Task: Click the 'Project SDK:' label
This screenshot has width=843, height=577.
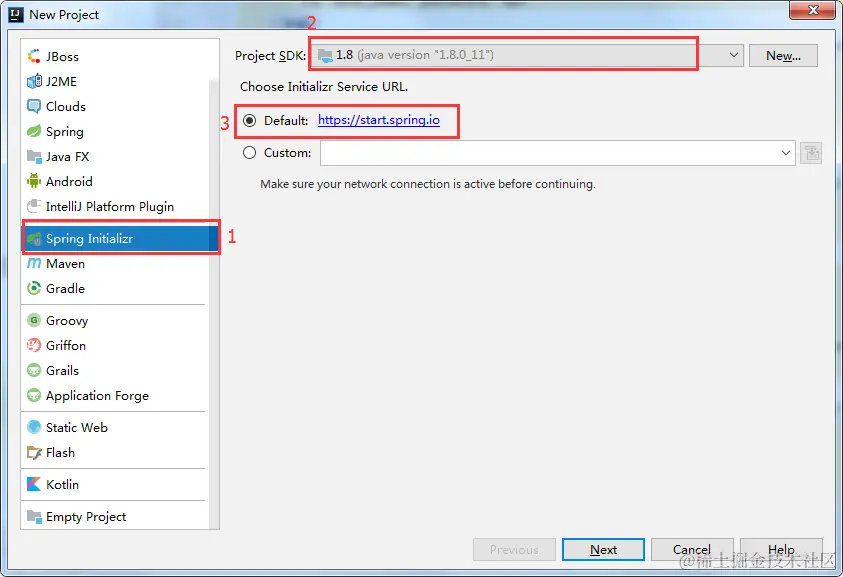Action: (270, 55)
